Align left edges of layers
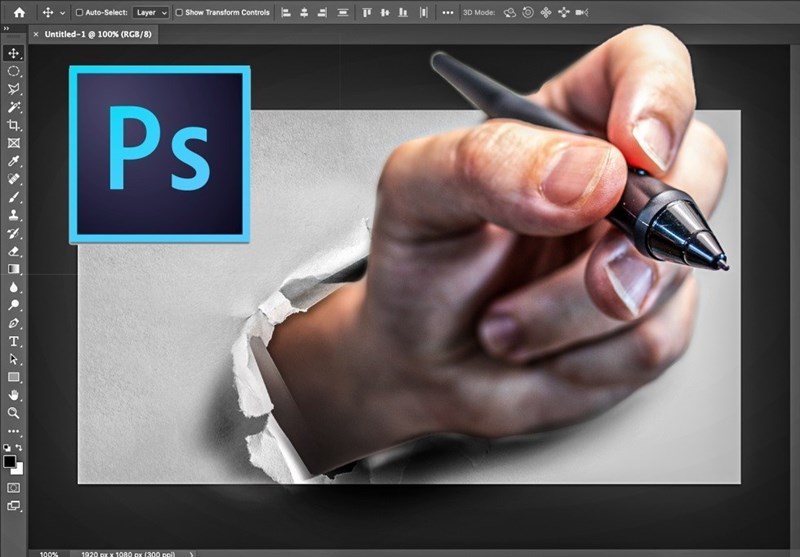This screenshot has height=557, width=800. click(x=286, y=12)
